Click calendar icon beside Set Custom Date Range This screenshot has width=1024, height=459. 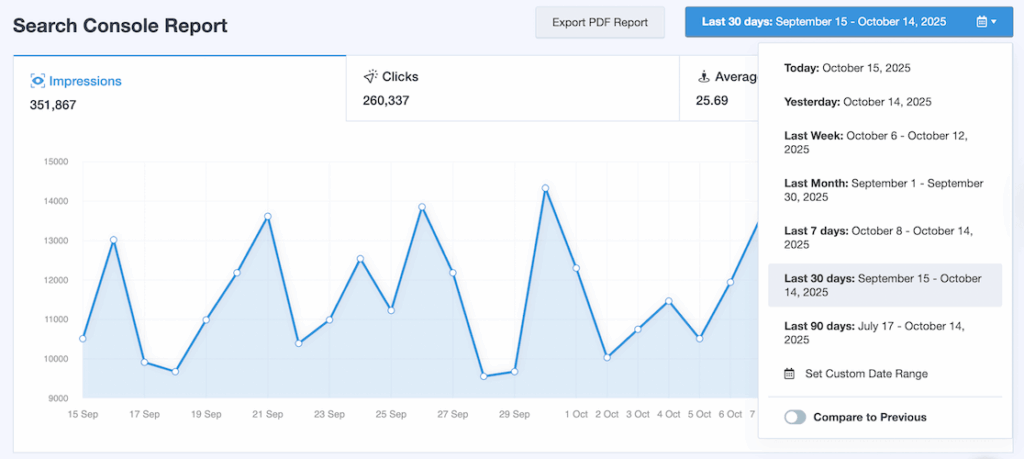(788, 374)
